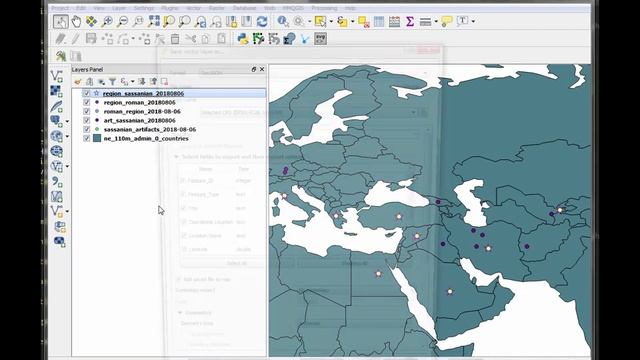
Task: Open Text Annotation dropdown arrow
Action: tap(473, 21)
